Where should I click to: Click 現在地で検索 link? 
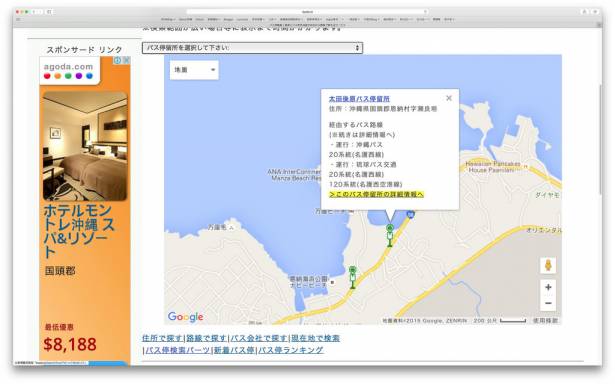pos(315,338)
